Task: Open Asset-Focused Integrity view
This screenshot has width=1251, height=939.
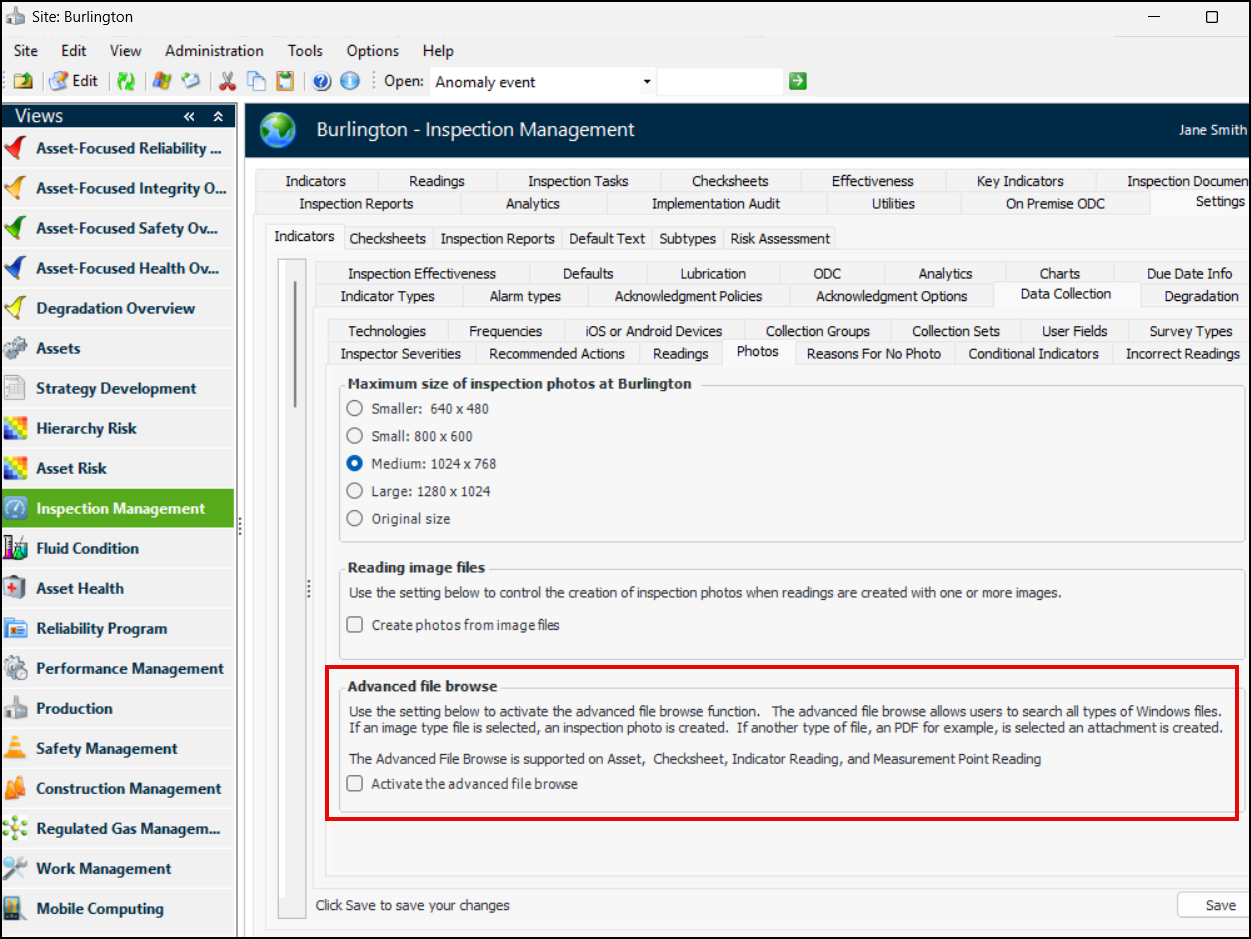Action: [118, 188]
